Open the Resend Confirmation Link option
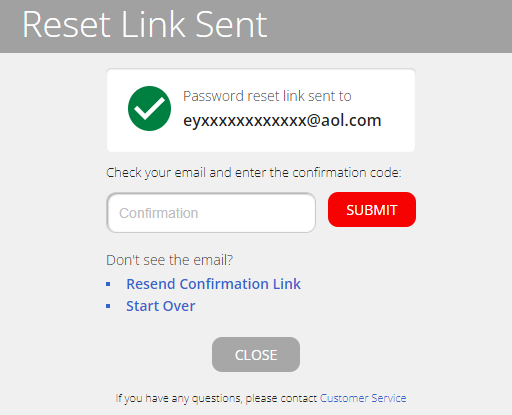The width and height of the screenshot is (512, 415). [213, 284]
